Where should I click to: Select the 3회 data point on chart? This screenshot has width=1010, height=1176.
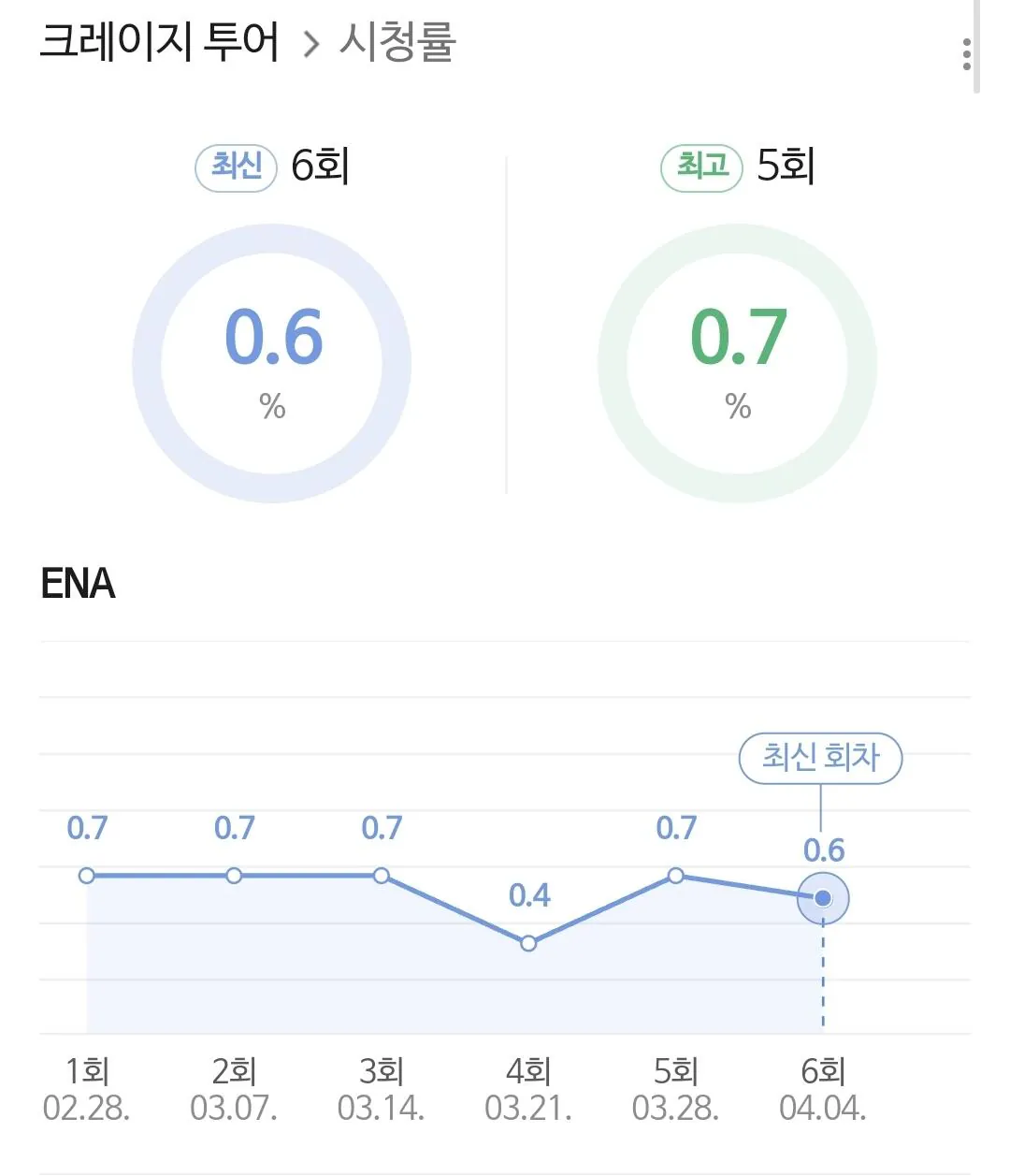tap(382, 876)
